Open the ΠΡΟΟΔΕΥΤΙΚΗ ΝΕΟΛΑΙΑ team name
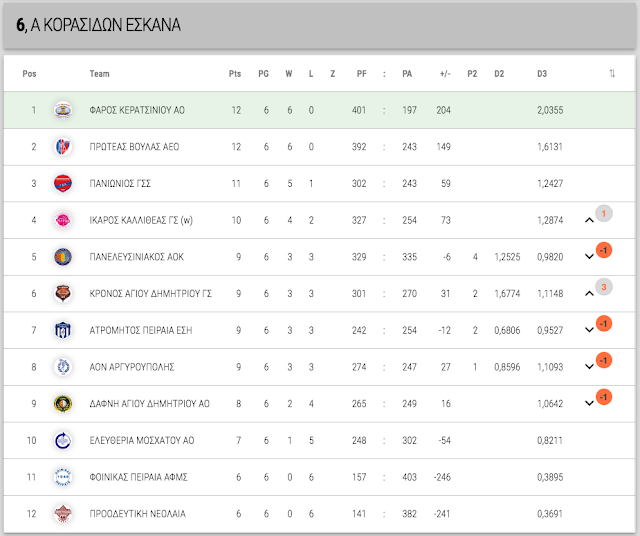 pyautogui.click(x=138, y=514)
